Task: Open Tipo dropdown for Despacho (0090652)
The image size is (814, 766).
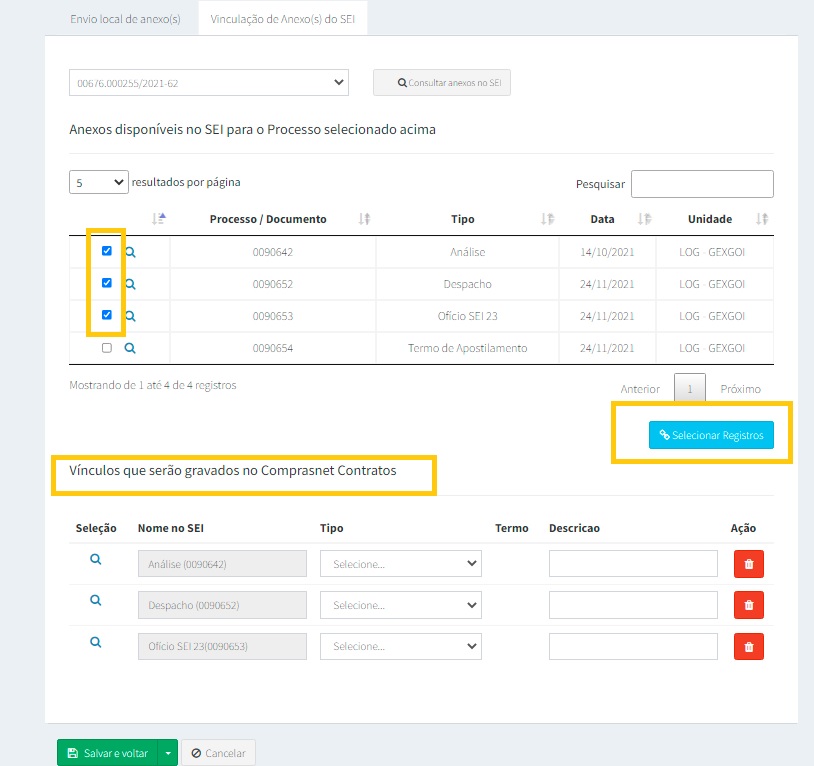Action: [401, 605]
